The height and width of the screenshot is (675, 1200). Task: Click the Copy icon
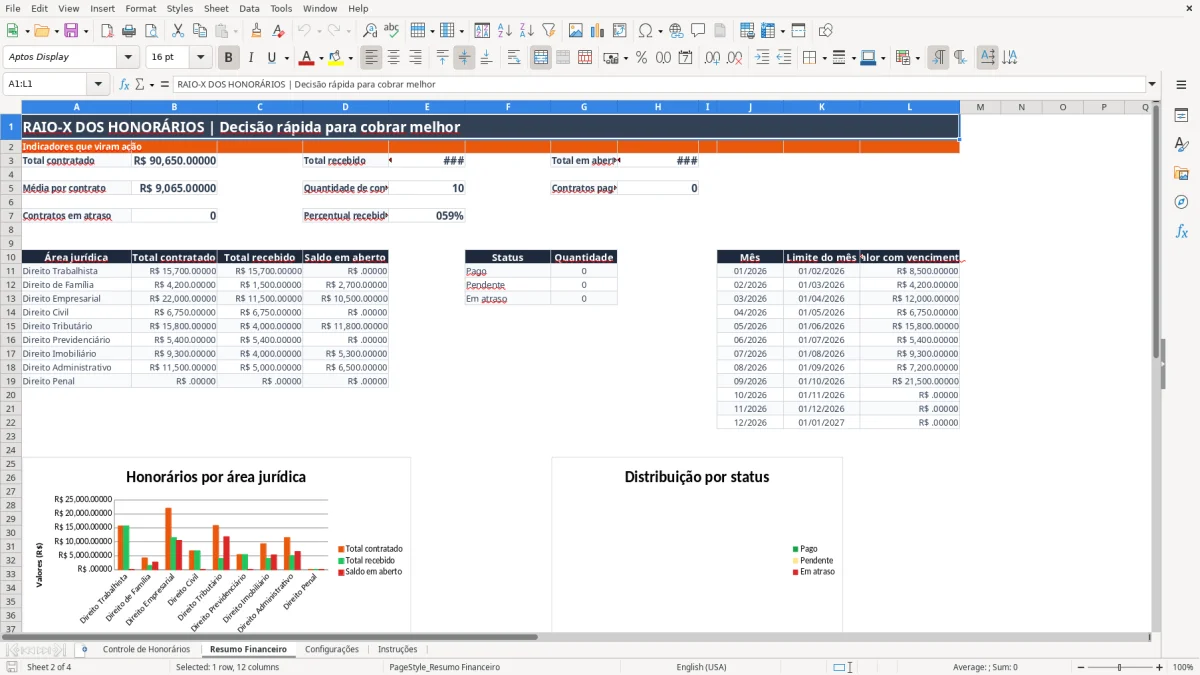coord(199,31)
